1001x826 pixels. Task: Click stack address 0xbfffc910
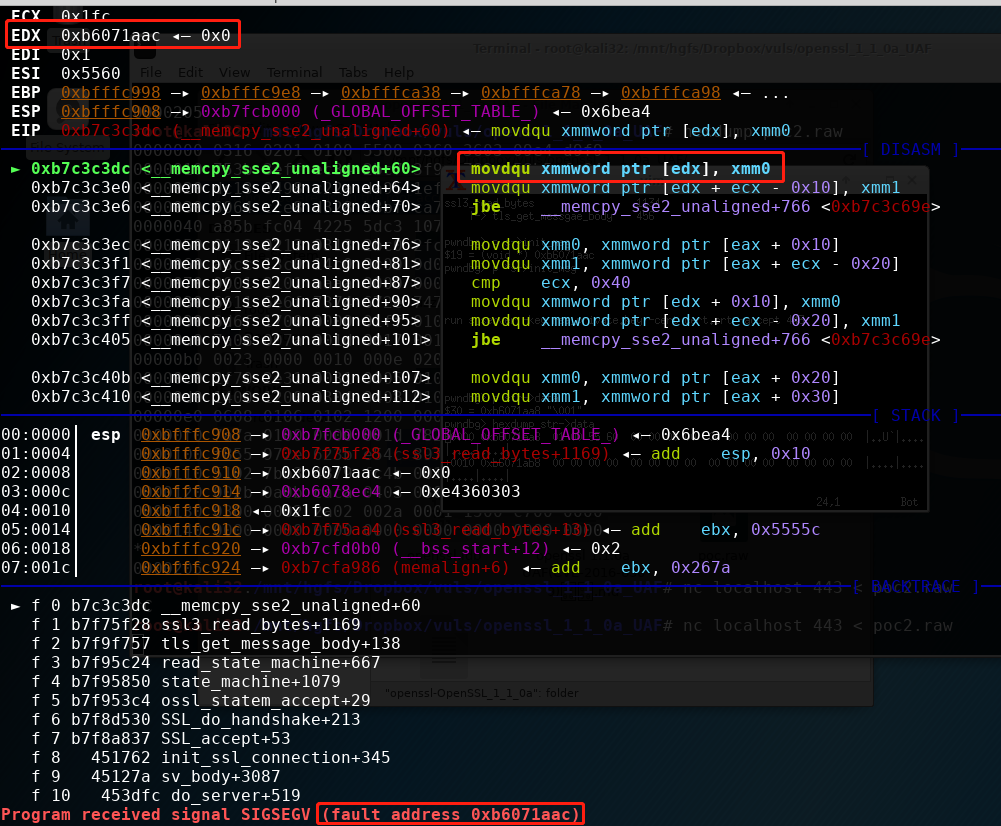[x=190, y=473]
